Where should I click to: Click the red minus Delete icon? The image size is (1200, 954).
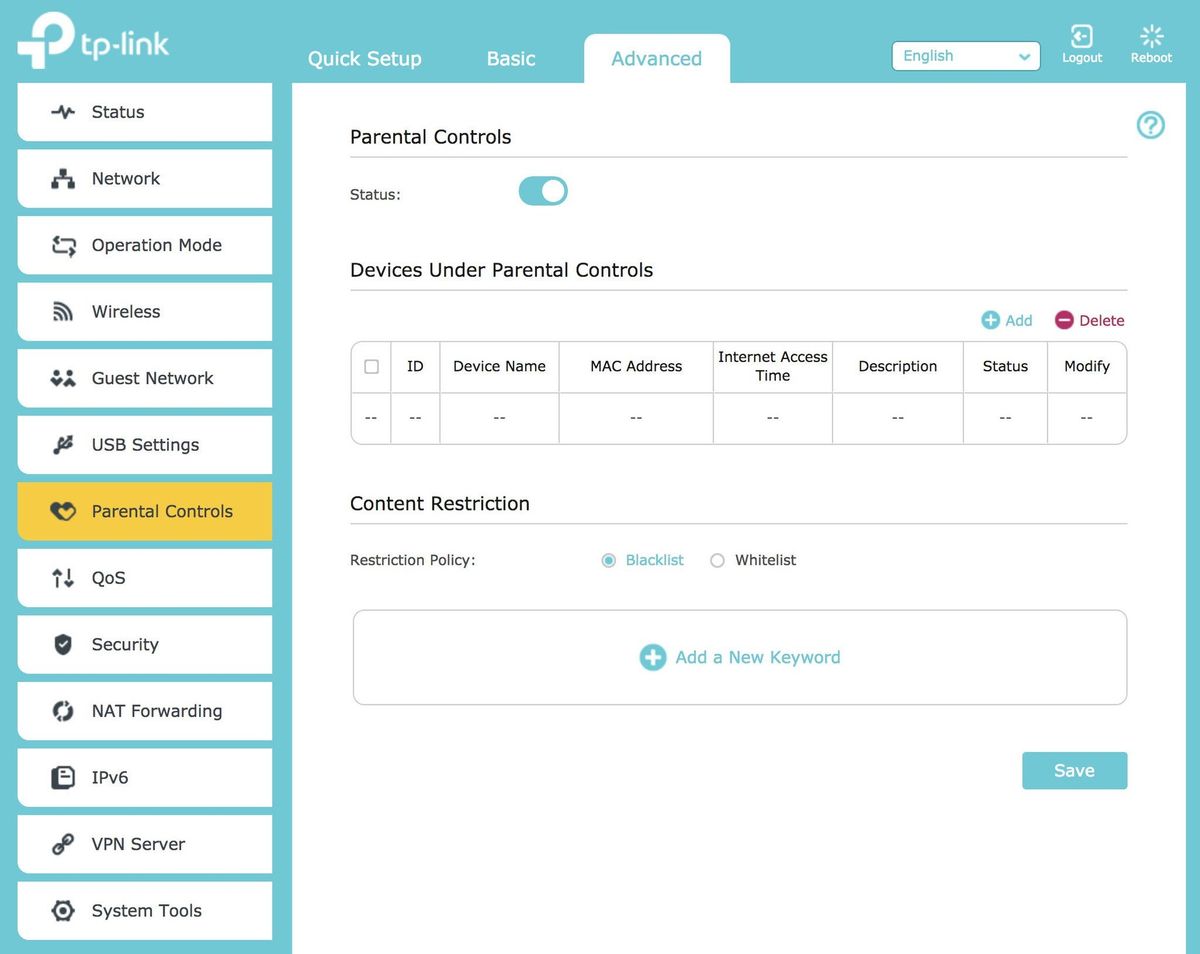pyautogui.click(x=1064, y=320)
